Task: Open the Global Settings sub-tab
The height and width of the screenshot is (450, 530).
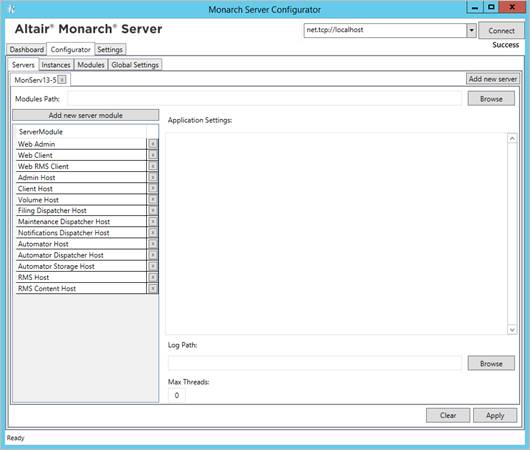Action: click(135, 65)
